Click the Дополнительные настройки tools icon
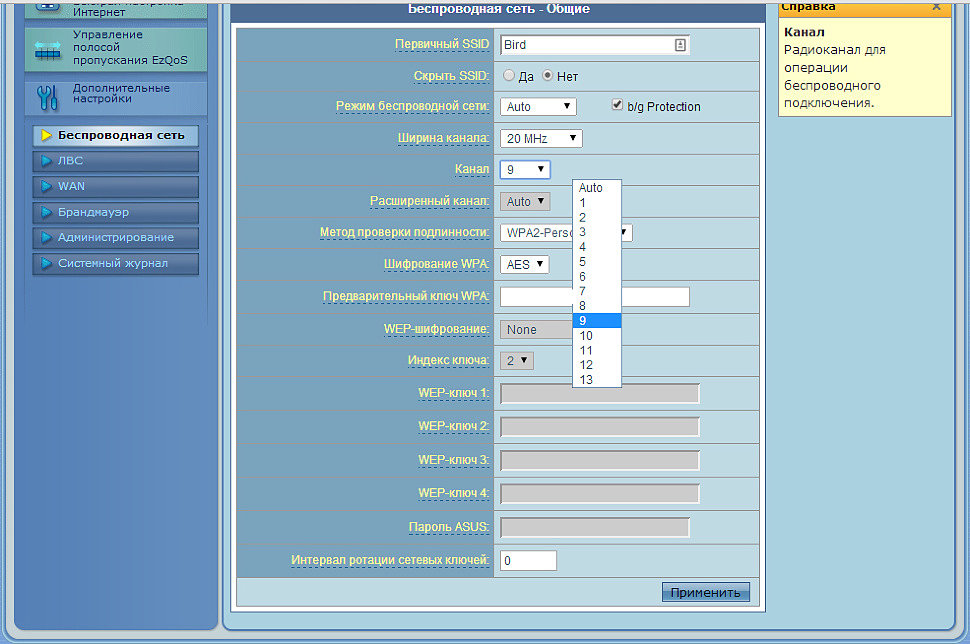Viewport: 970px width, 644px height. [48, 96]
